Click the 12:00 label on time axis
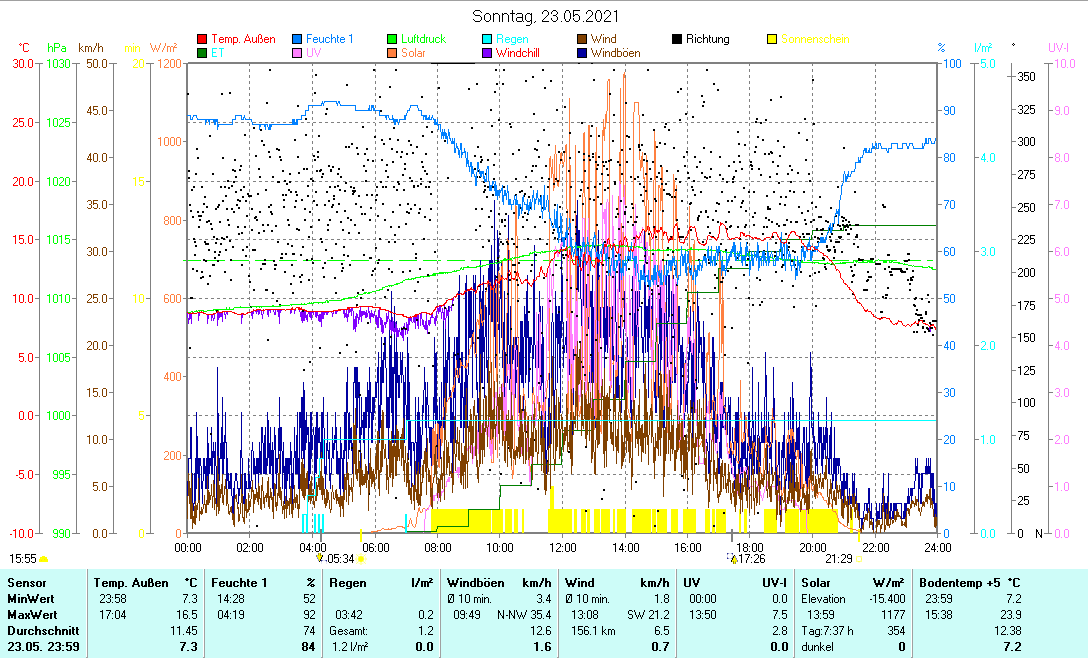 [563, 547]
